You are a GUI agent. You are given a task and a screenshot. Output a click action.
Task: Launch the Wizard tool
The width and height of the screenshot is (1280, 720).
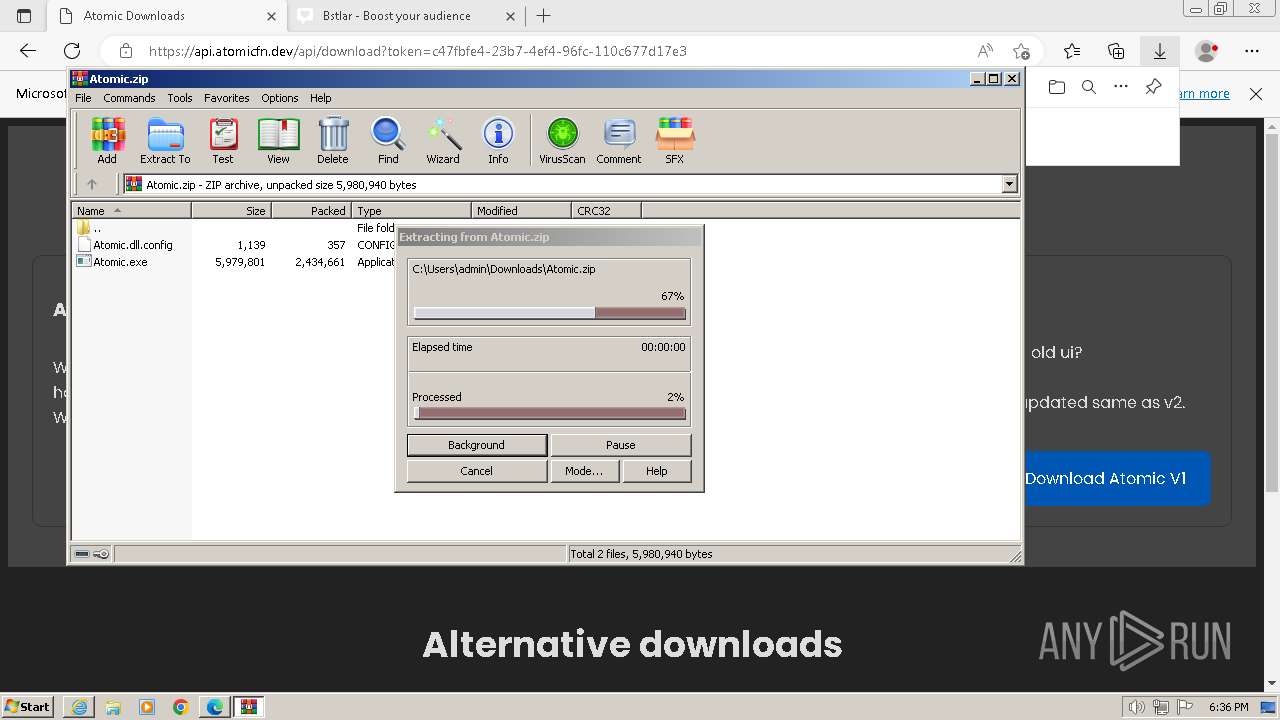(443, 141)
